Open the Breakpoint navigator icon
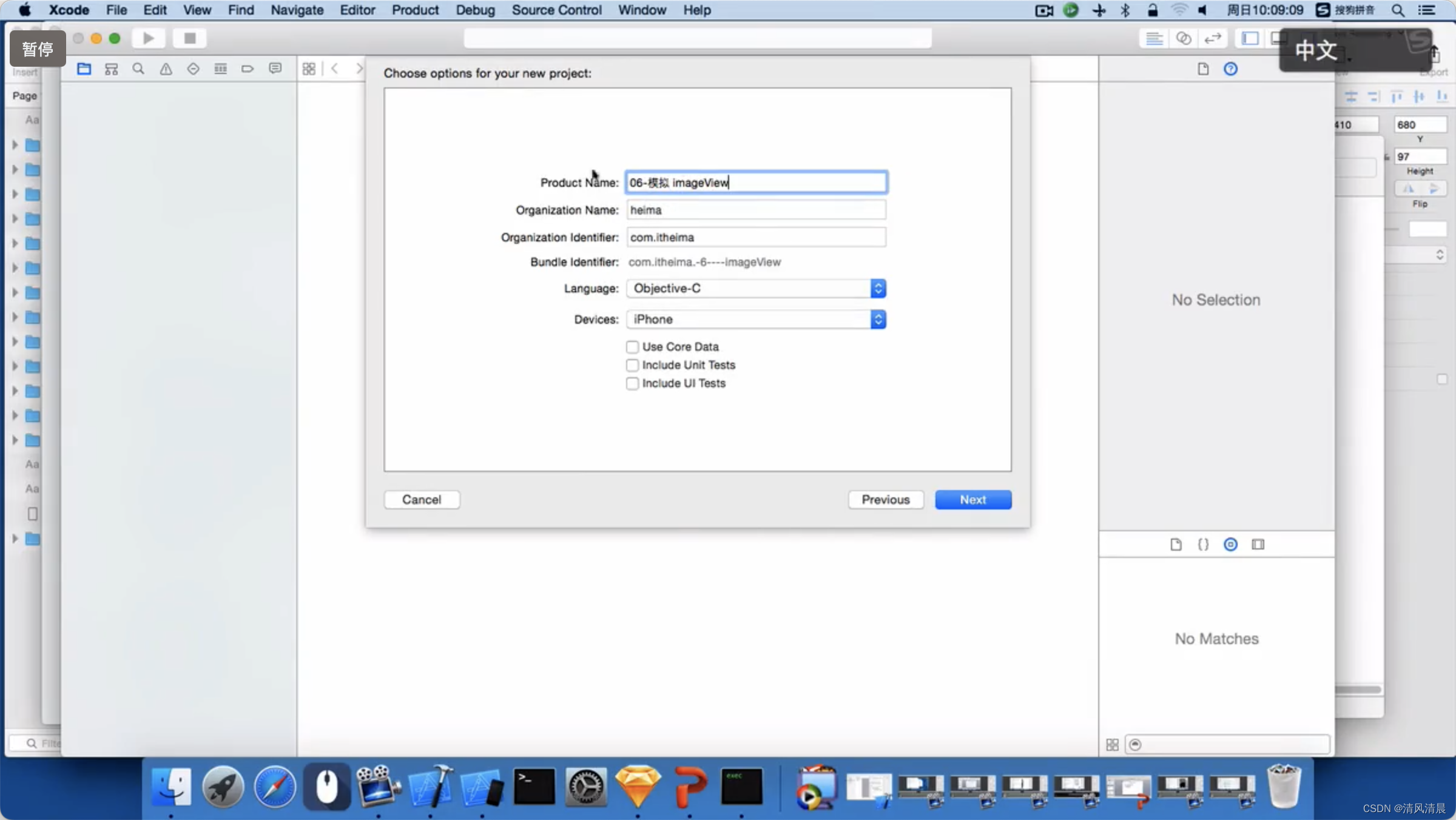The width and height of the screenshot is (1456, 820). pyautogui.click(x=247, y=69)
